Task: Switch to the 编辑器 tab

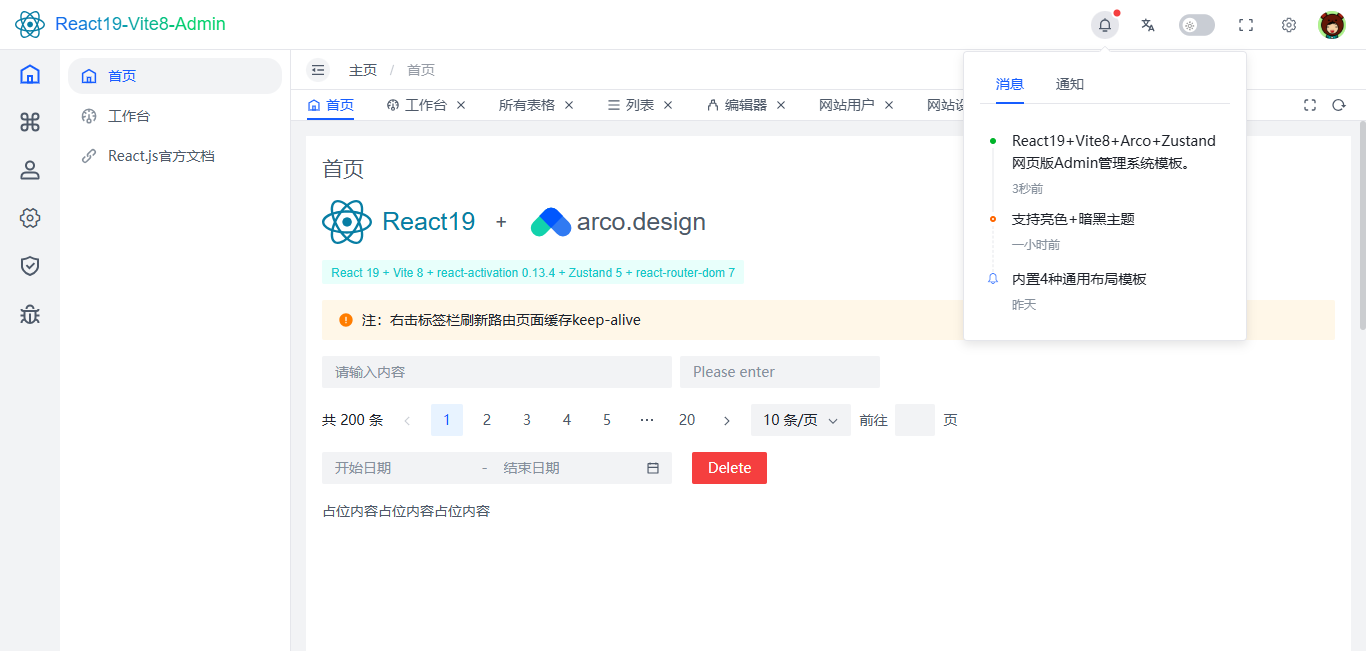Action: (737, 105)
